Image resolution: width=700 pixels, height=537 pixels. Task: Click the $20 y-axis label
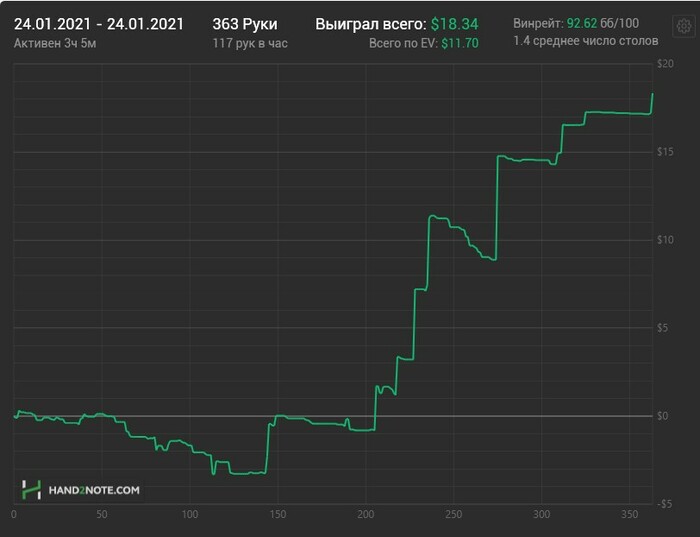(665, 64)
